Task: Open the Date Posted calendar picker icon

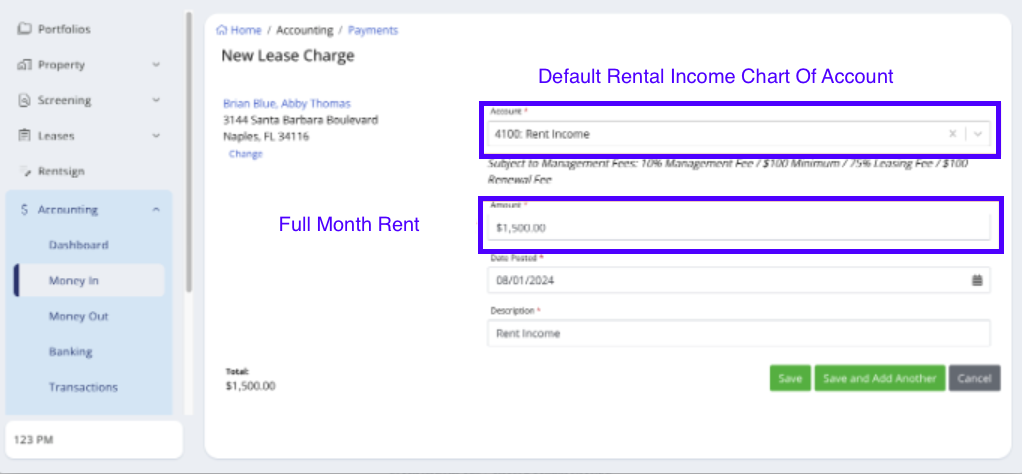Action: click(x=977, y=280)
